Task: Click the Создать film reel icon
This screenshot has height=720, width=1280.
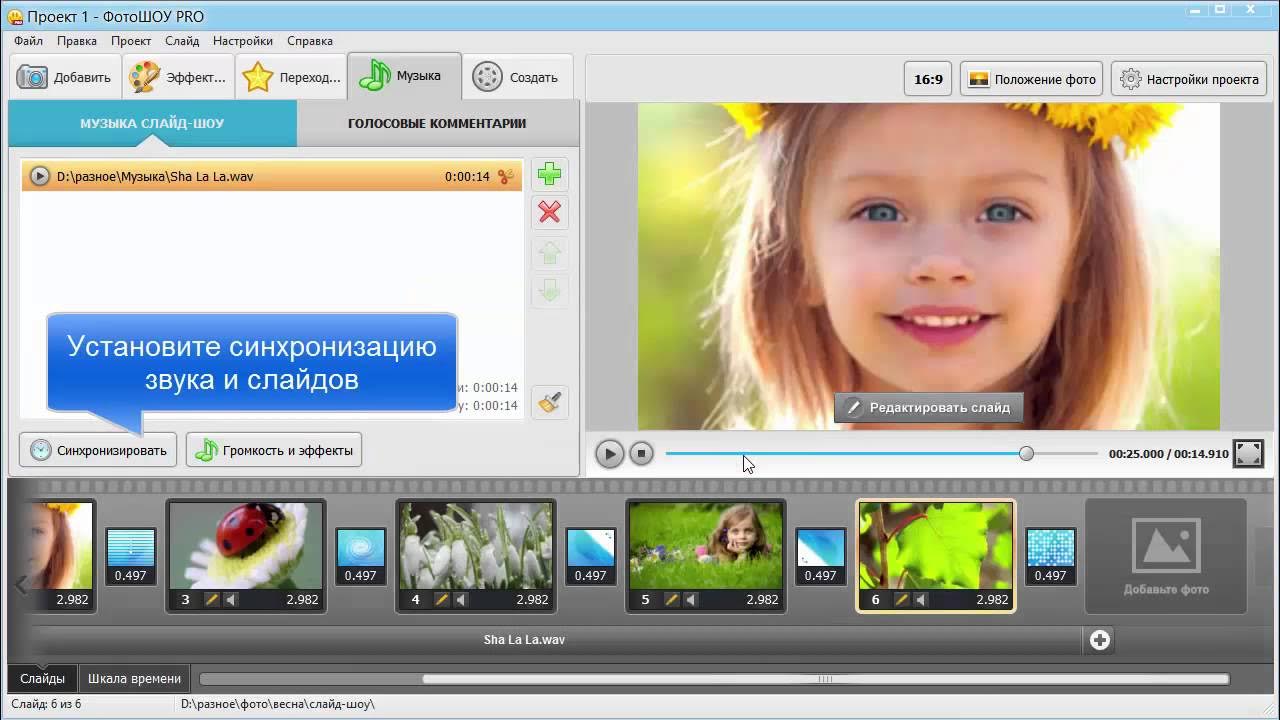Action: [x=487, y=77]
